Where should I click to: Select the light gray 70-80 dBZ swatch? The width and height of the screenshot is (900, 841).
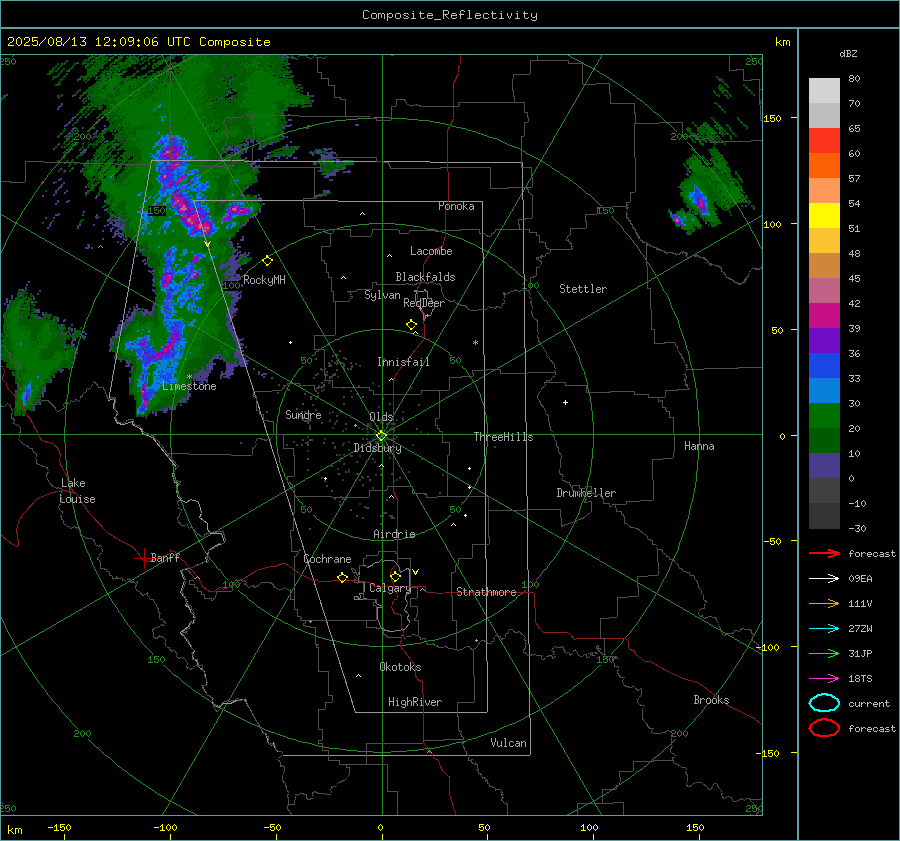click(824, 91)
